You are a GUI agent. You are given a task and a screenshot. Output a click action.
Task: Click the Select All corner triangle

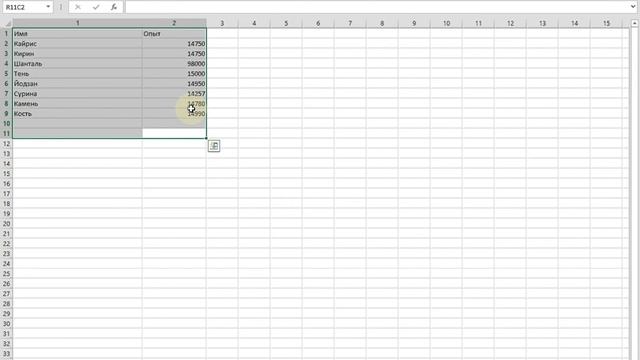(x=7, y=23)
